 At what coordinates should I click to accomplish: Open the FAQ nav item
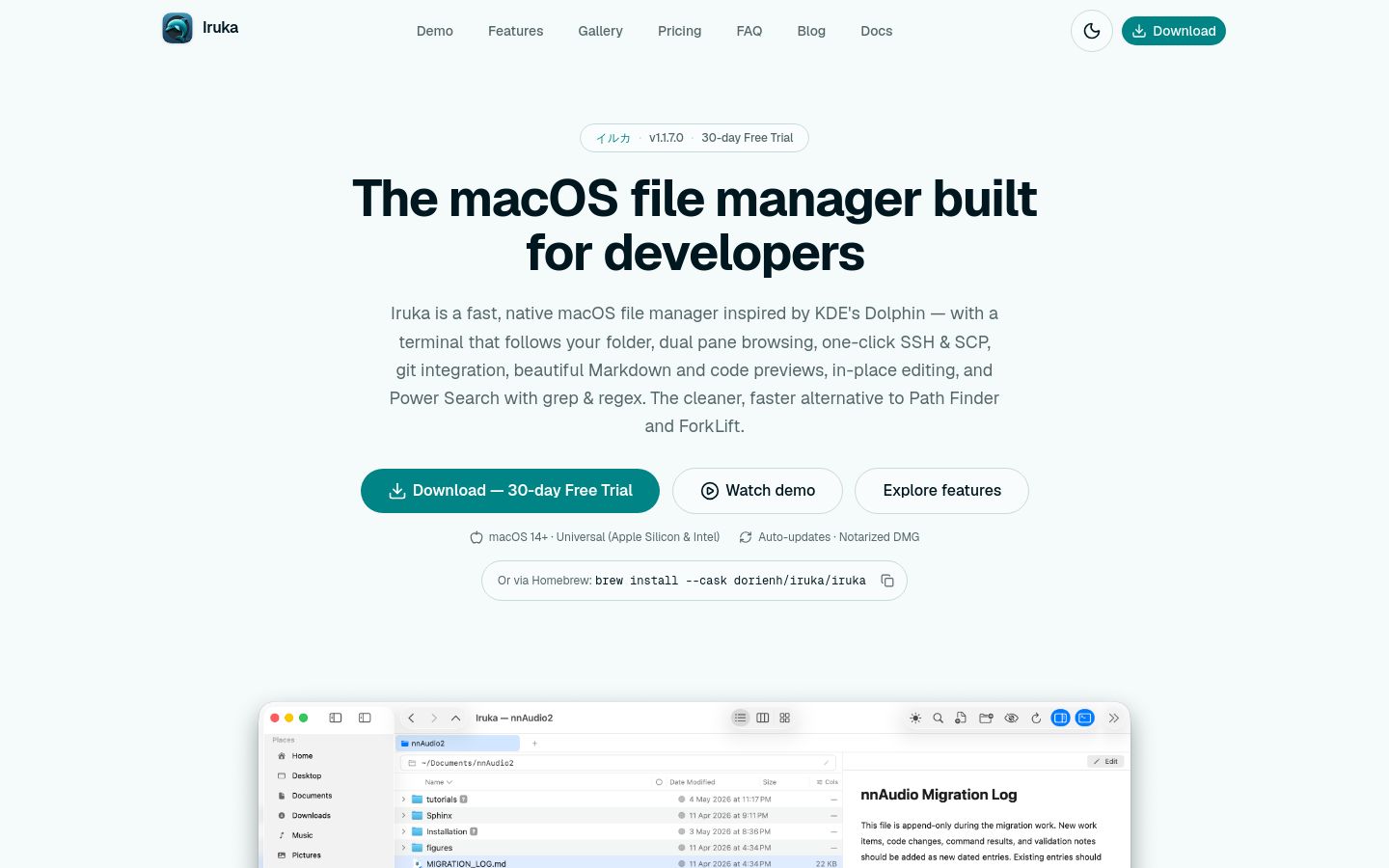pos(749,31)
